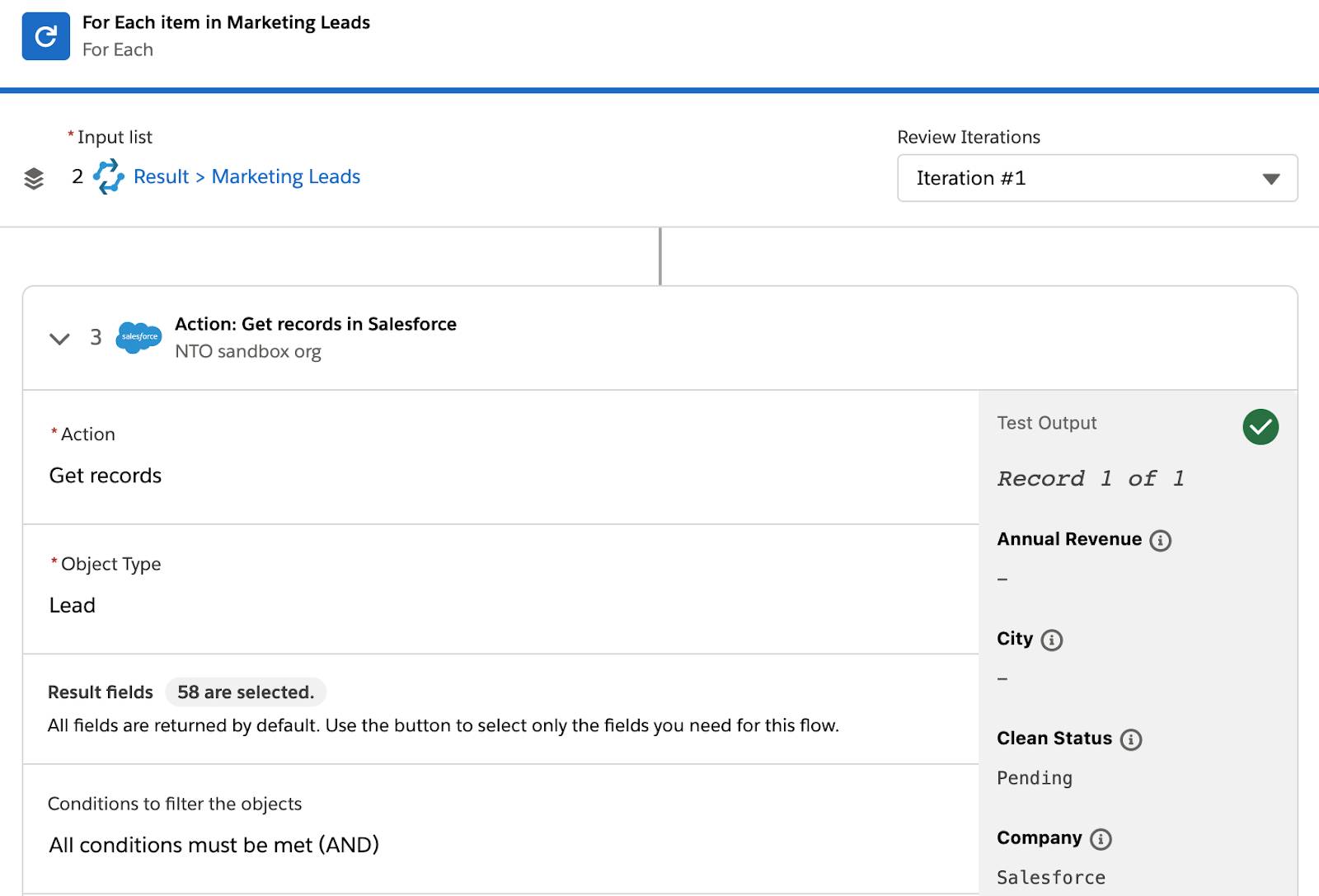Click the stacked layers icon beside Input list
Screen dimensions: 1319x896
click(34, 178)
